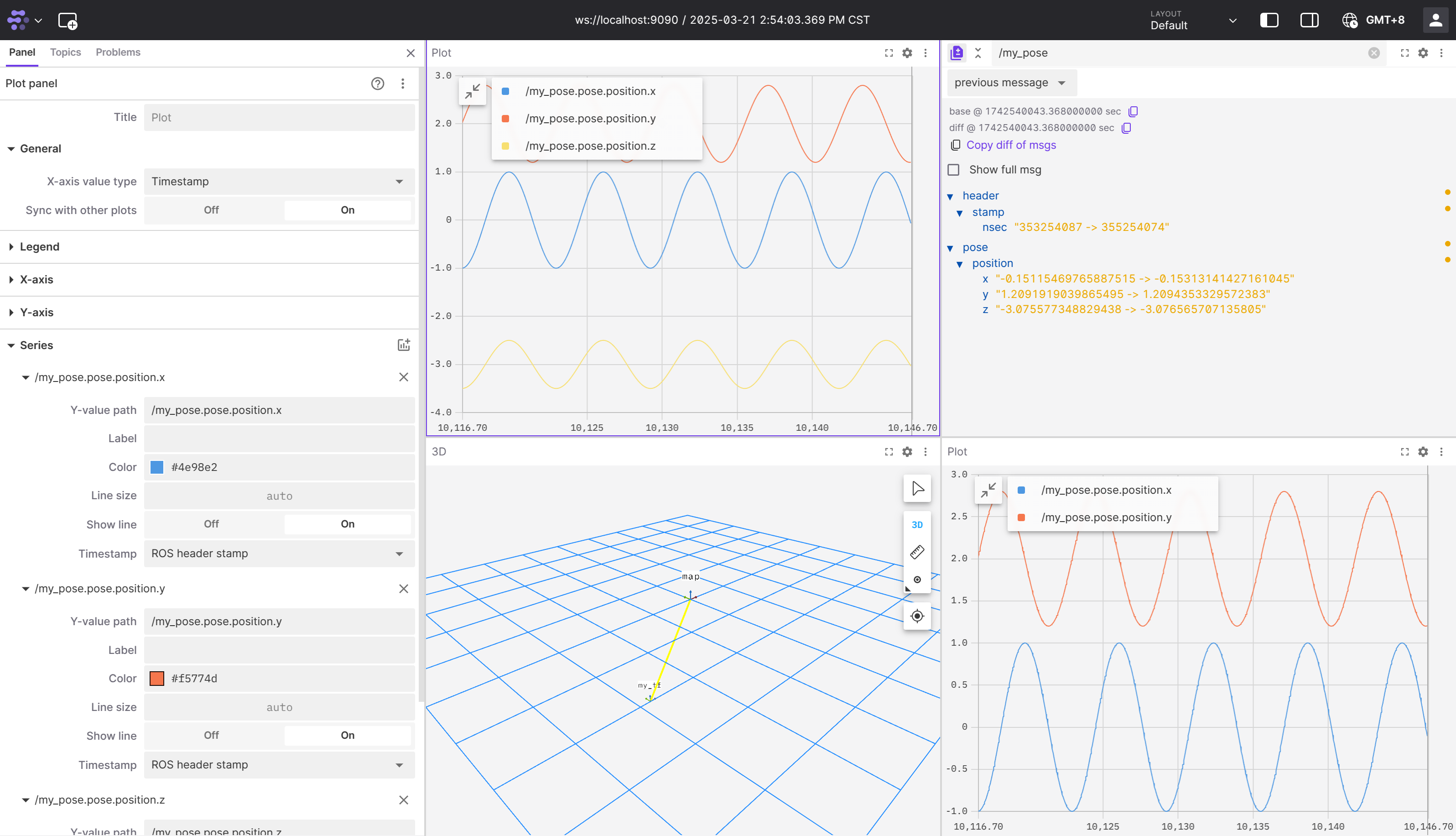Click the recenter view target icon in 3D panel
Viewport: 1456px width, 836px height.
coord(916,616)
